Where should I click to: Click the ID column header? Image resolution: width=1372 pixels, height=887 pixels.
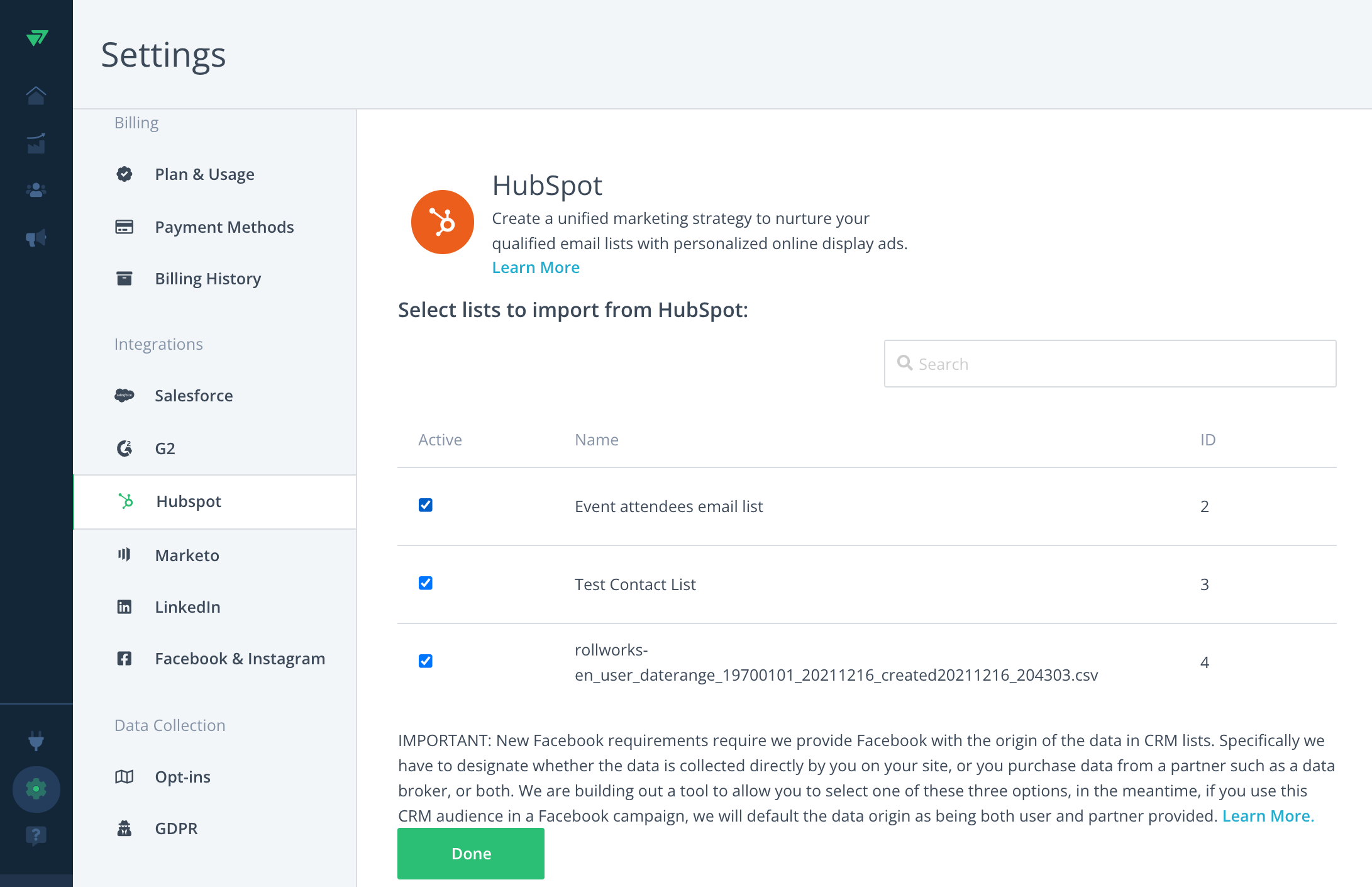coord(1208,440)
